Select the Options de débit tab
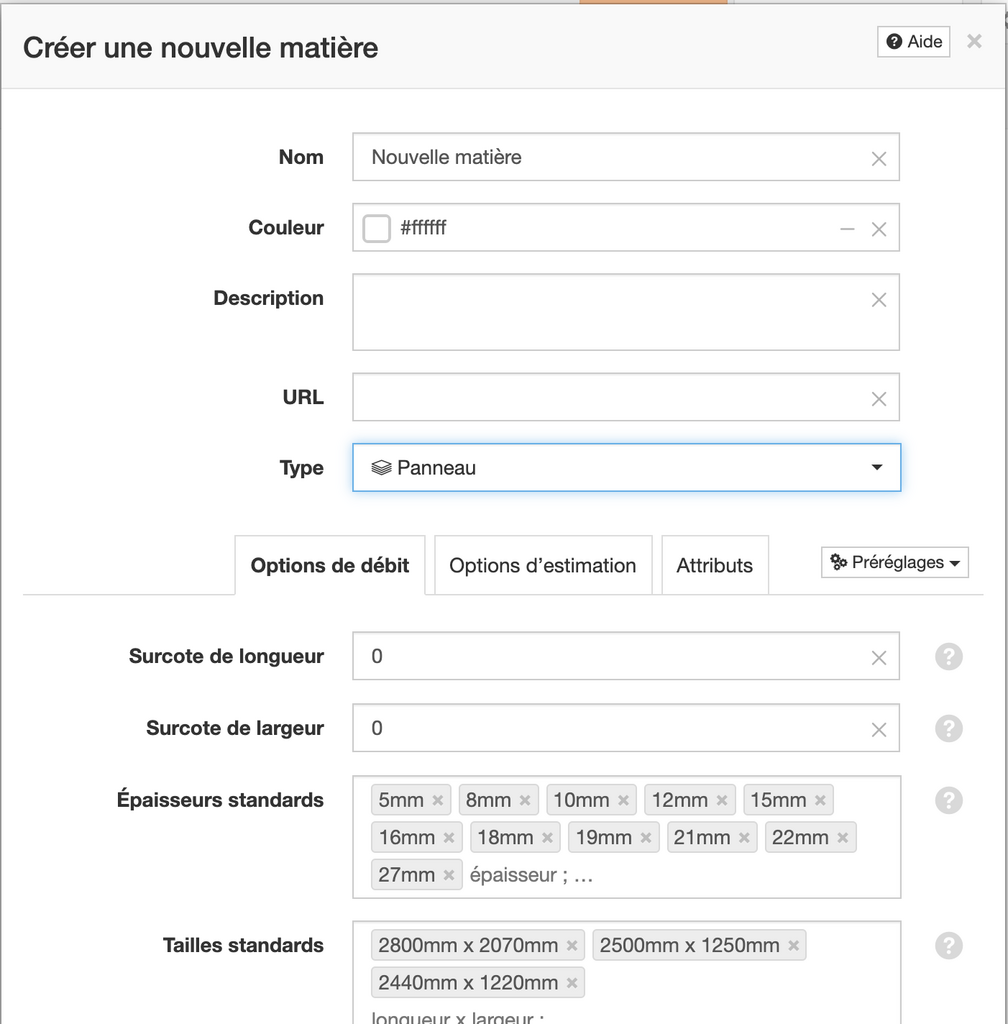This screenshot has height=1024, width=1008. [x=330, y=566]
